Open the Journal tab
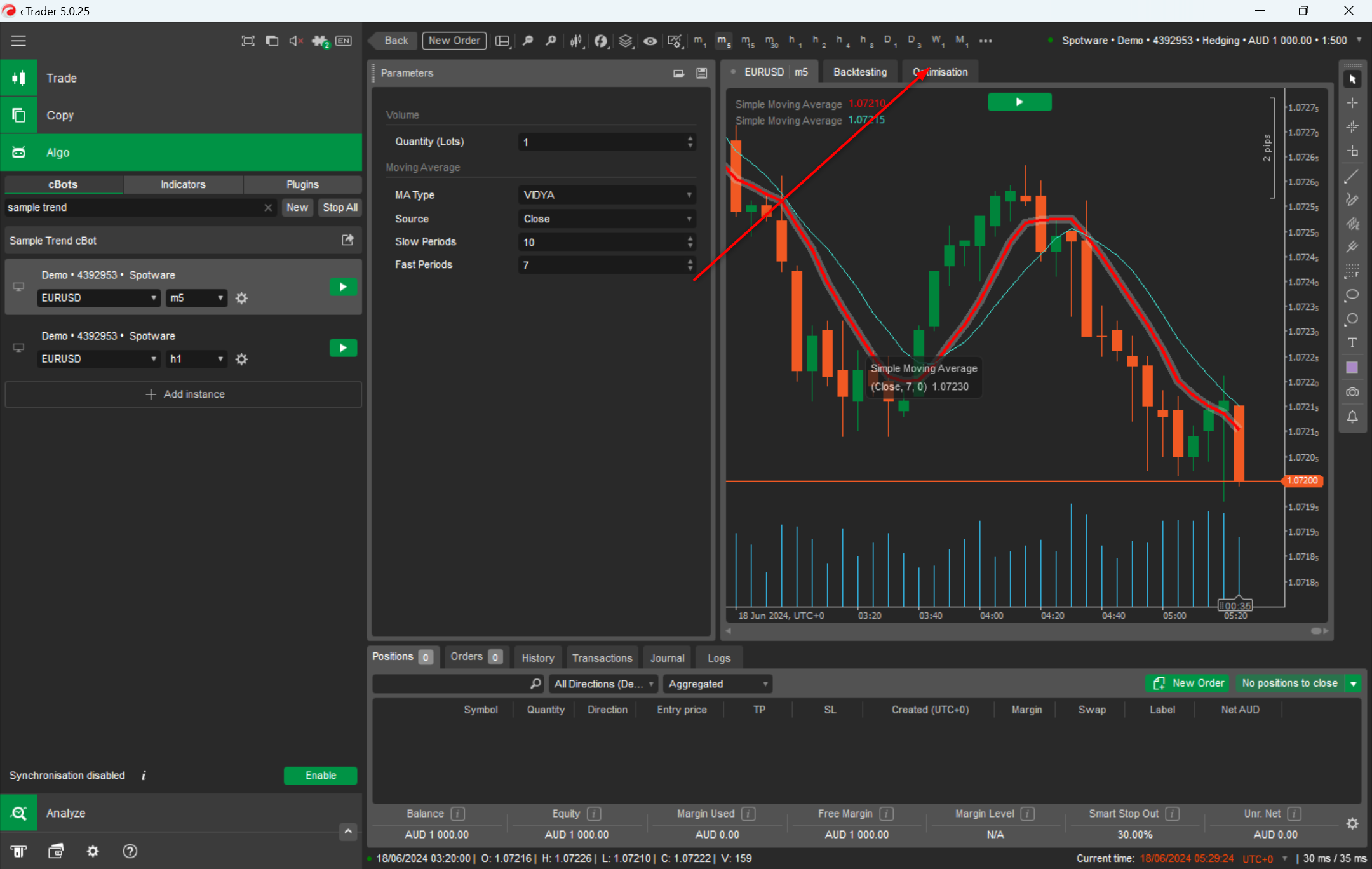 667,658
